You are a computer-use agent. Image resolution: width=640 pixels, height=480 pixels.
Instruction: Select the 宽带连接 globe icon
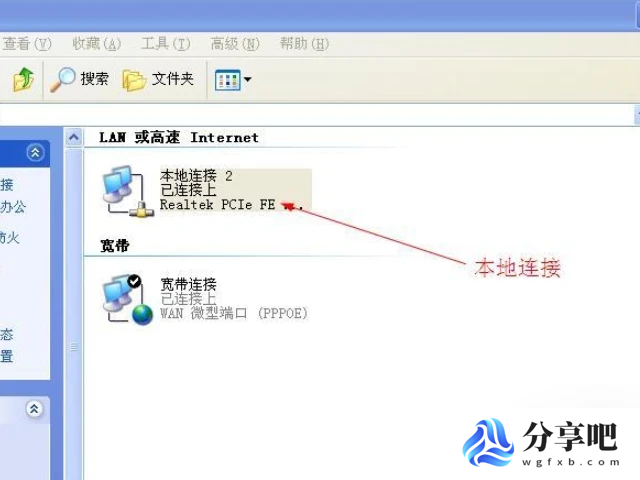127,300
